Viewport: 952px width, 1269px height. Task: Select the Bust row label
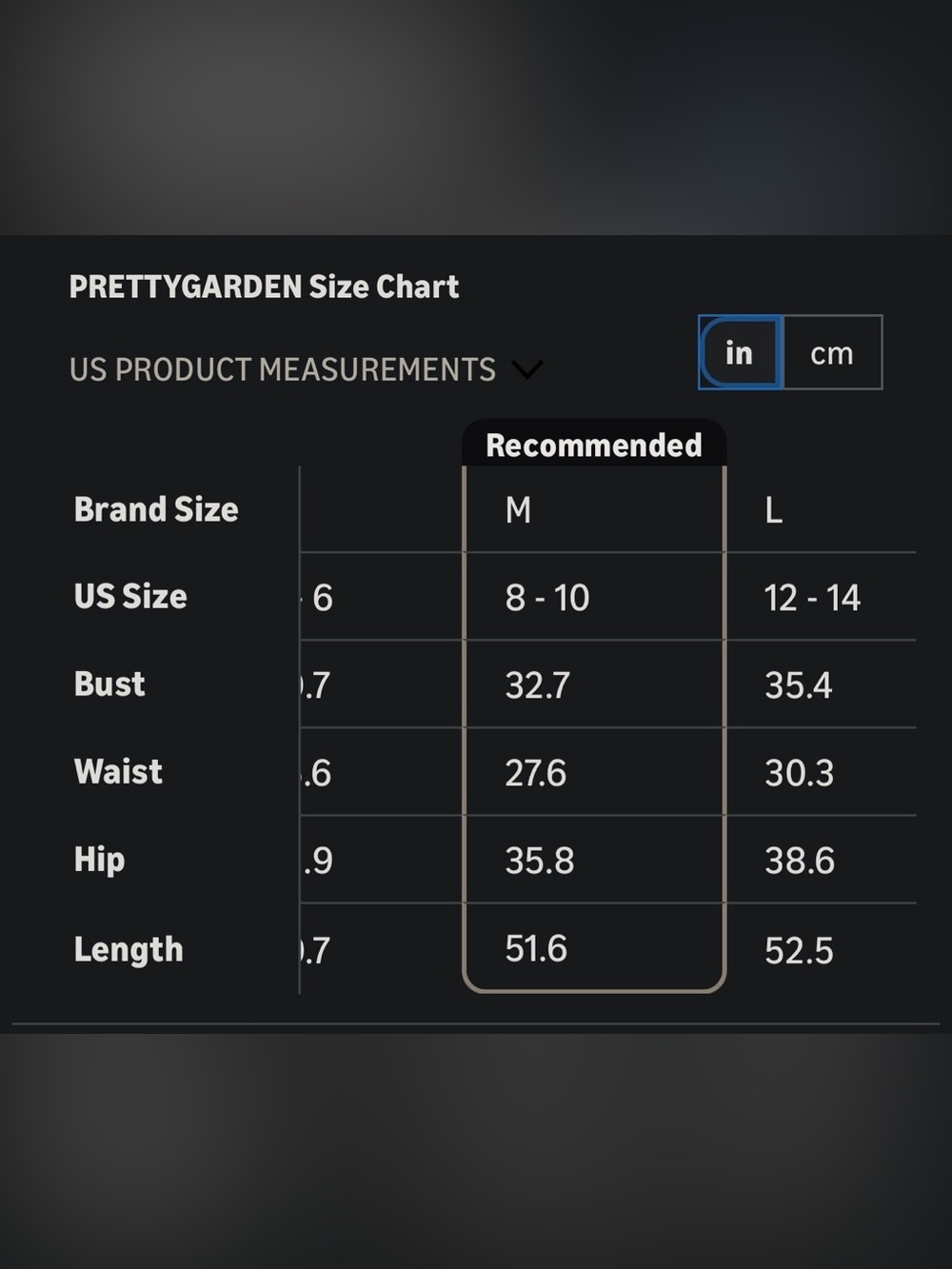[x=109, y=684]
